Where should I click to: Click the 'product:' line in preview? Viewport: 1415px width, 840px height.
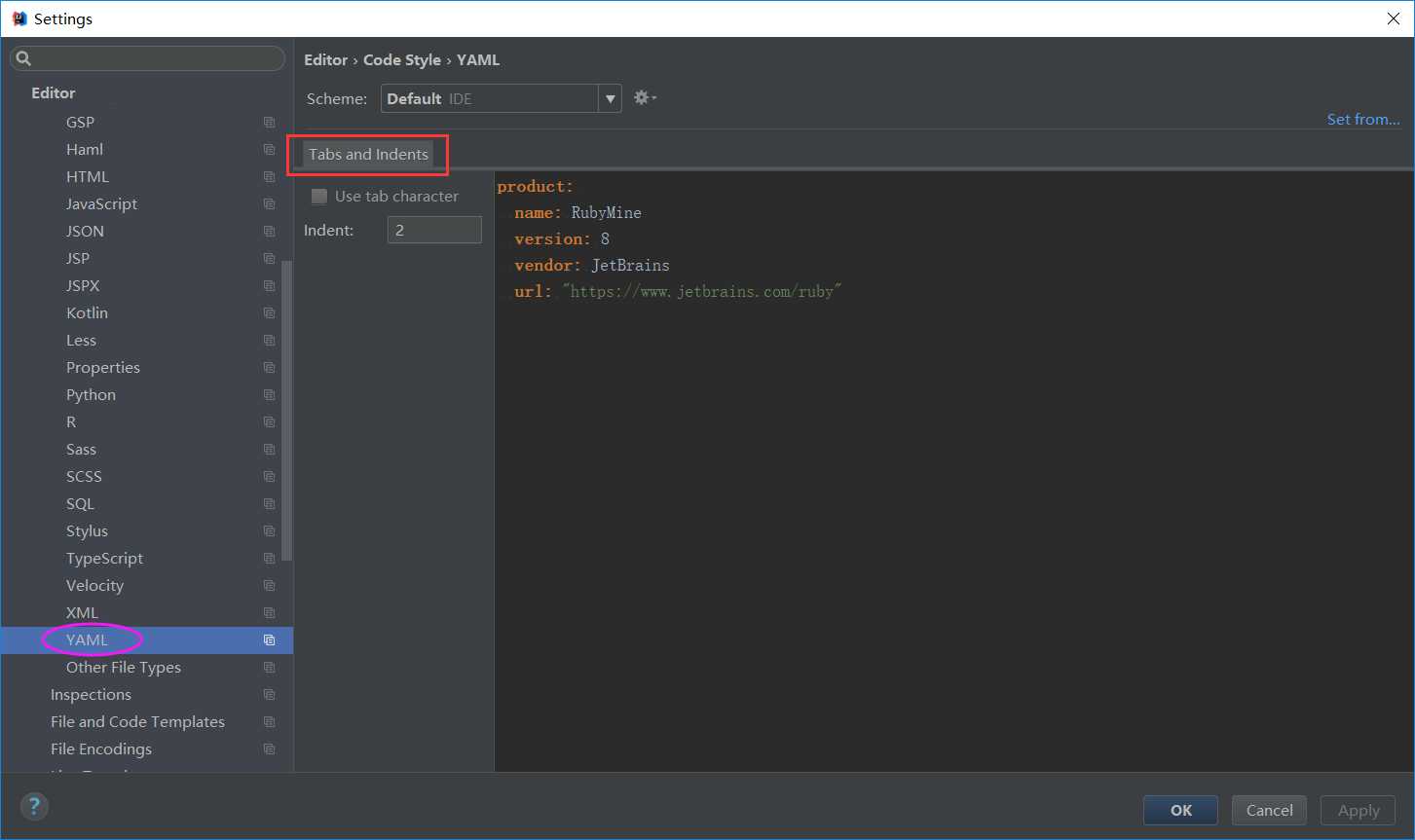536,186
